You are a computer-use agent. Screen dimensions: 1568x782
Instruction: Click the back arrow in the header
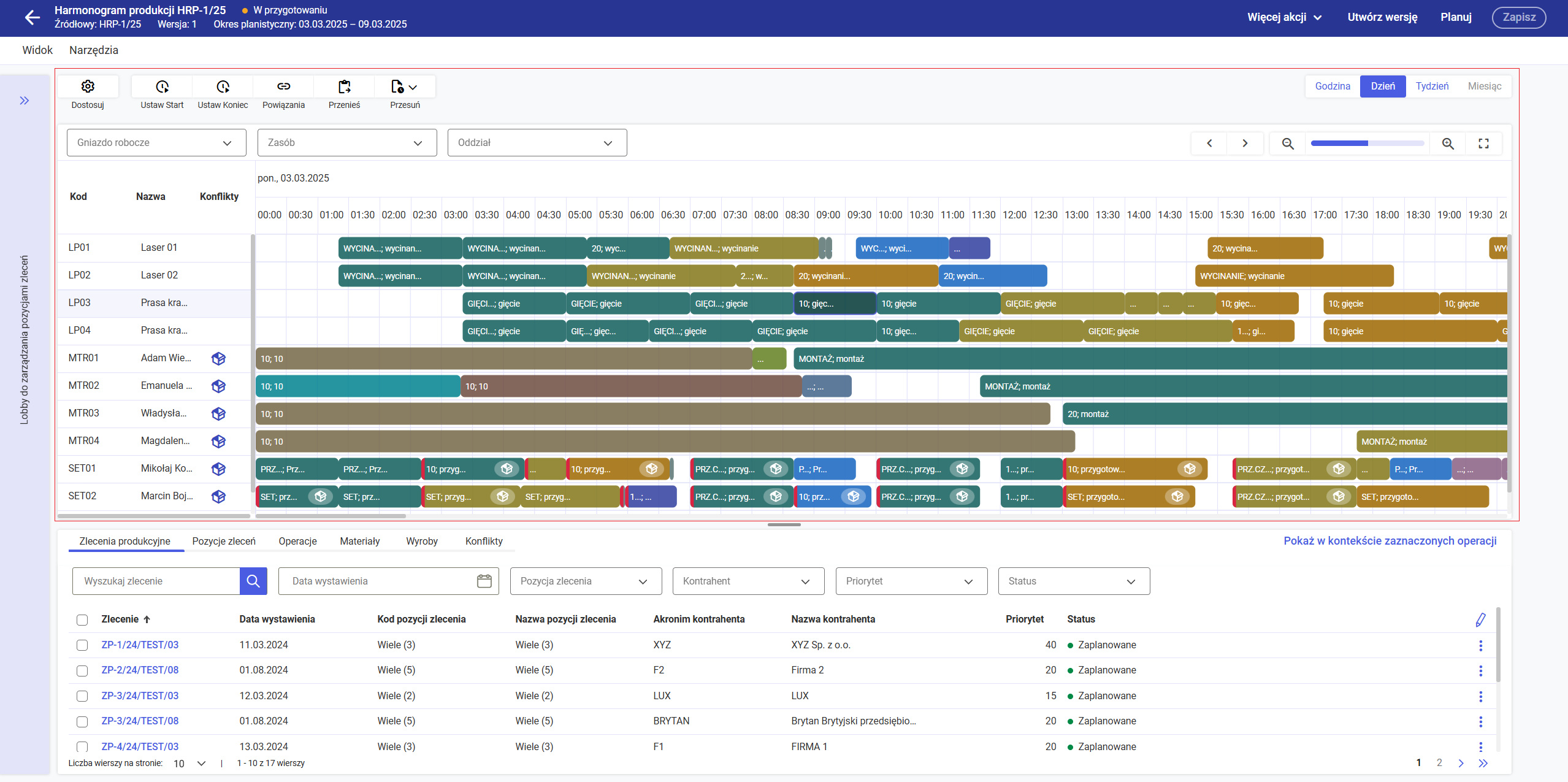point(32,17)
